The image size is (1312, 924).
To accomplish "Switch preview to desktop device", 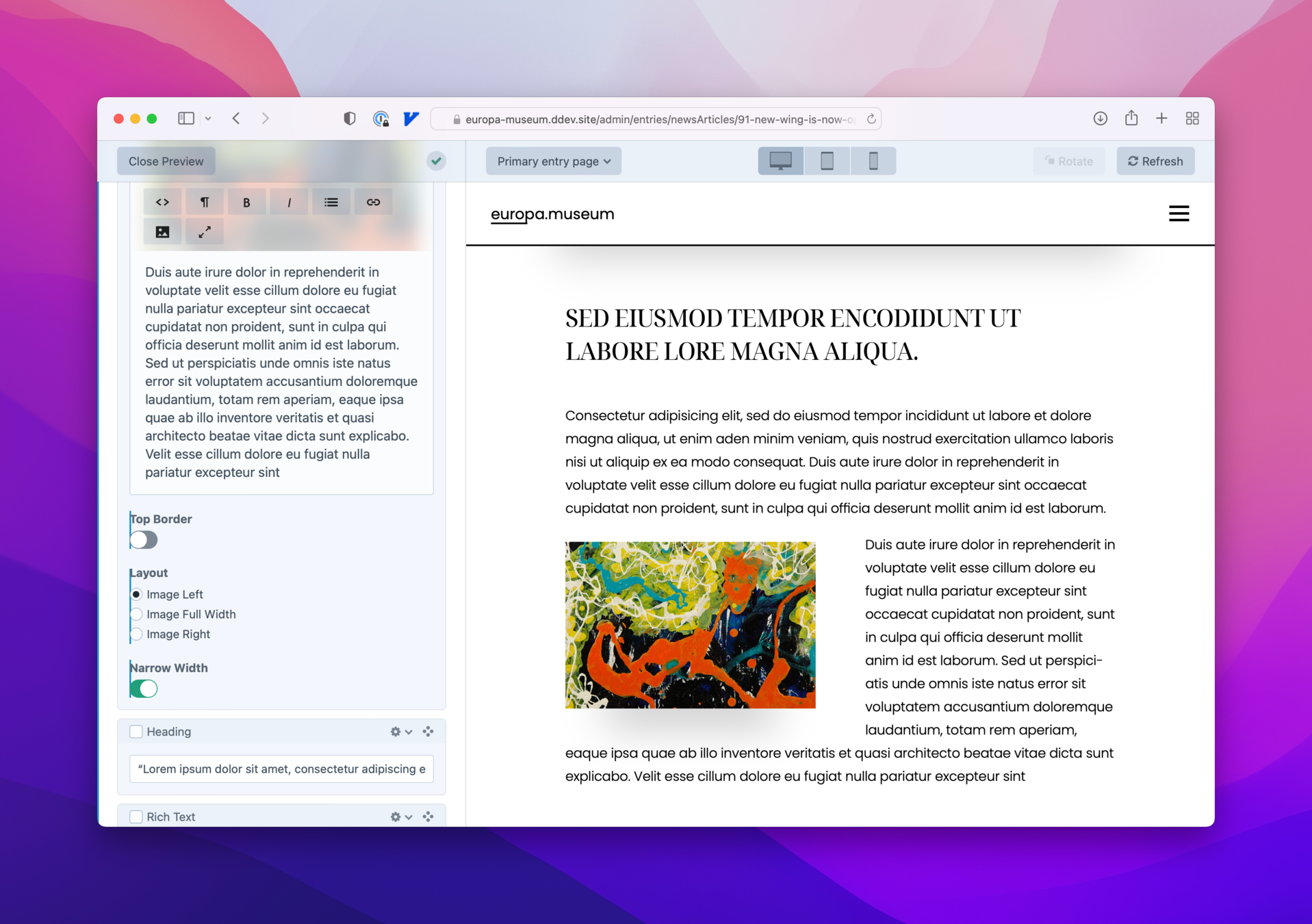I will coord(781,161).
